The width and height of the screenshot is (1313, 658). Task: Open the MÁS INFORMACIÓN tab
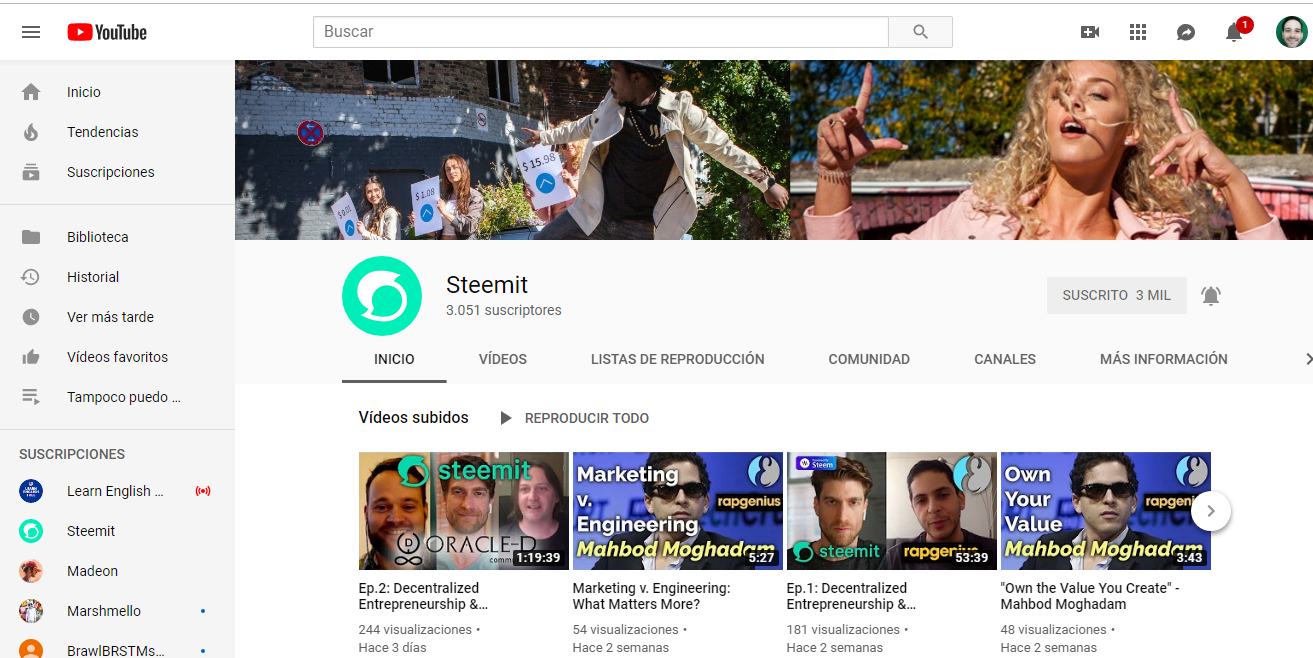point(1164,359)
